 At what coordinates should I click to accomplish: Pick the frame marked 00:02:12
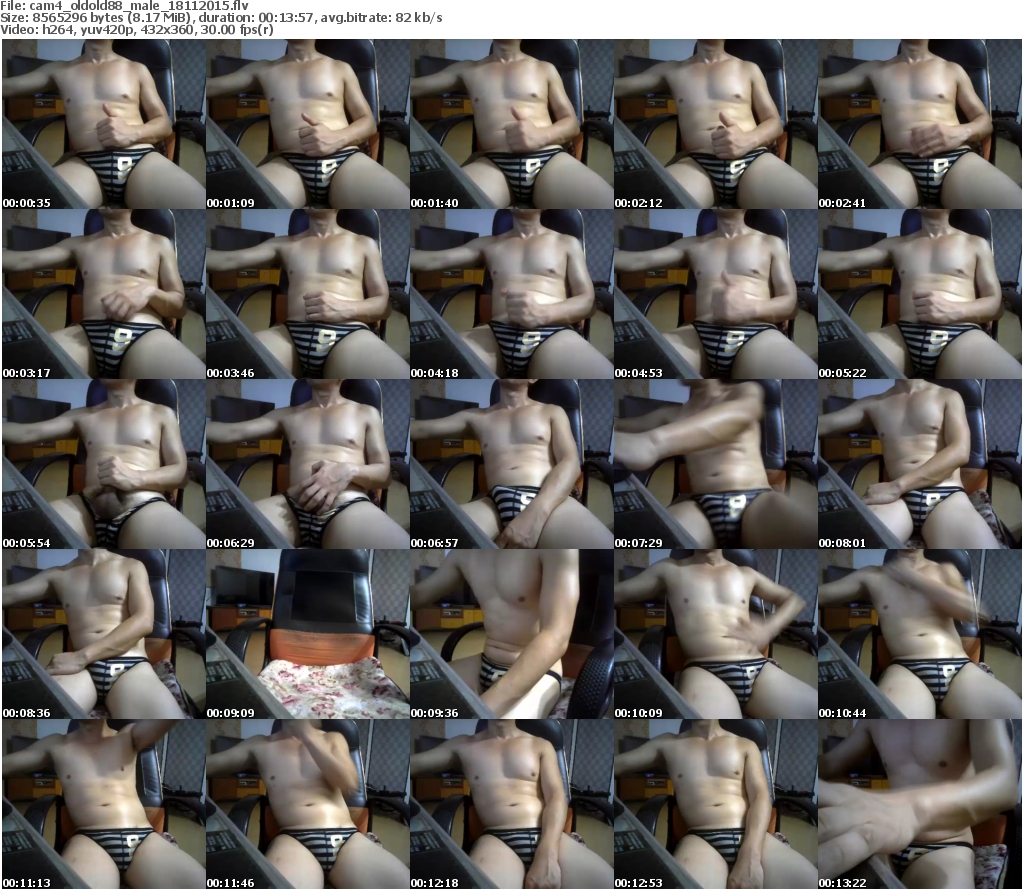click(x=716, y=124)
